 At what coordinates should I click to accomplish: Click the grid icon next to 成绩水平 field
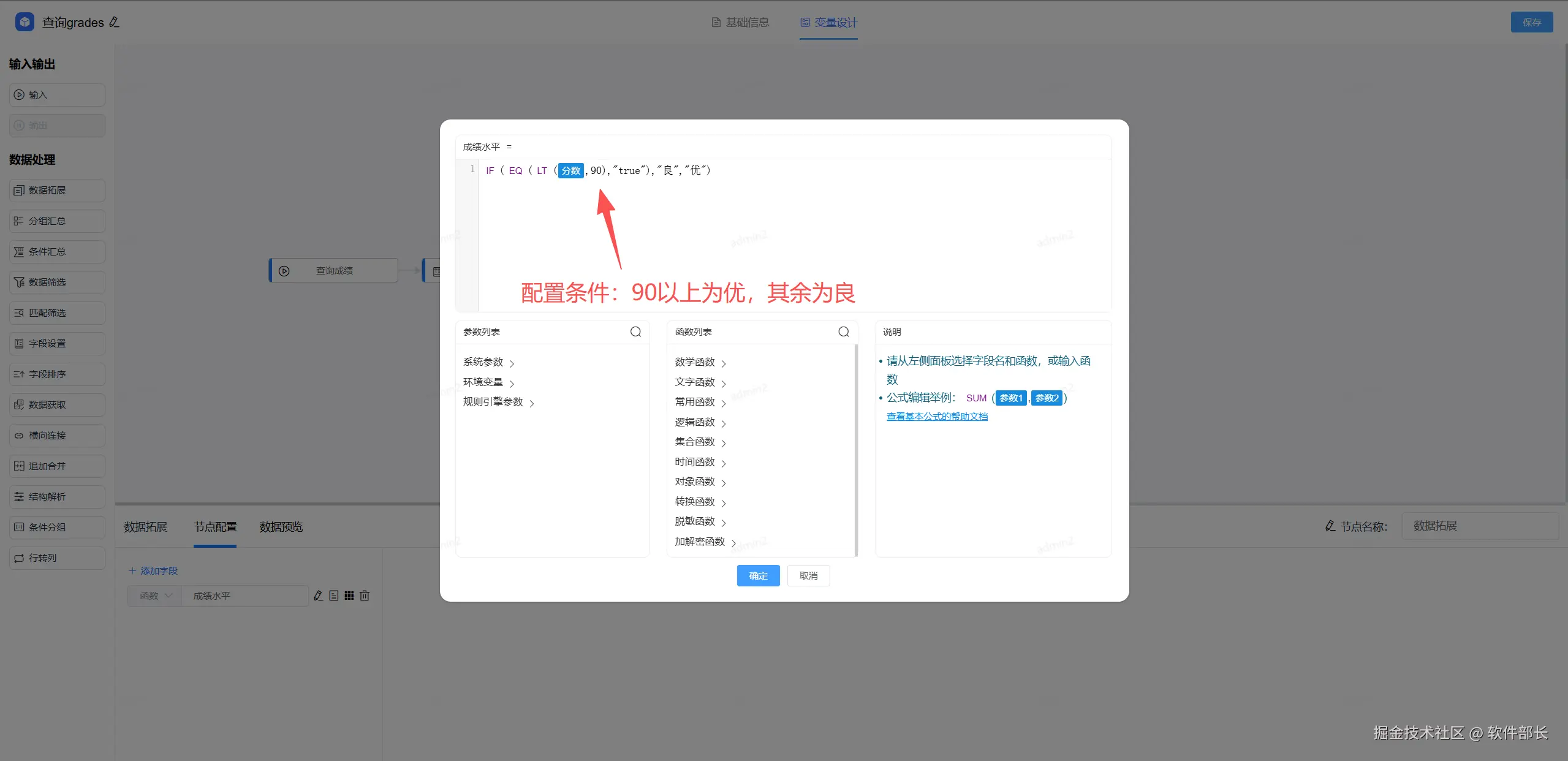point(349,596)
